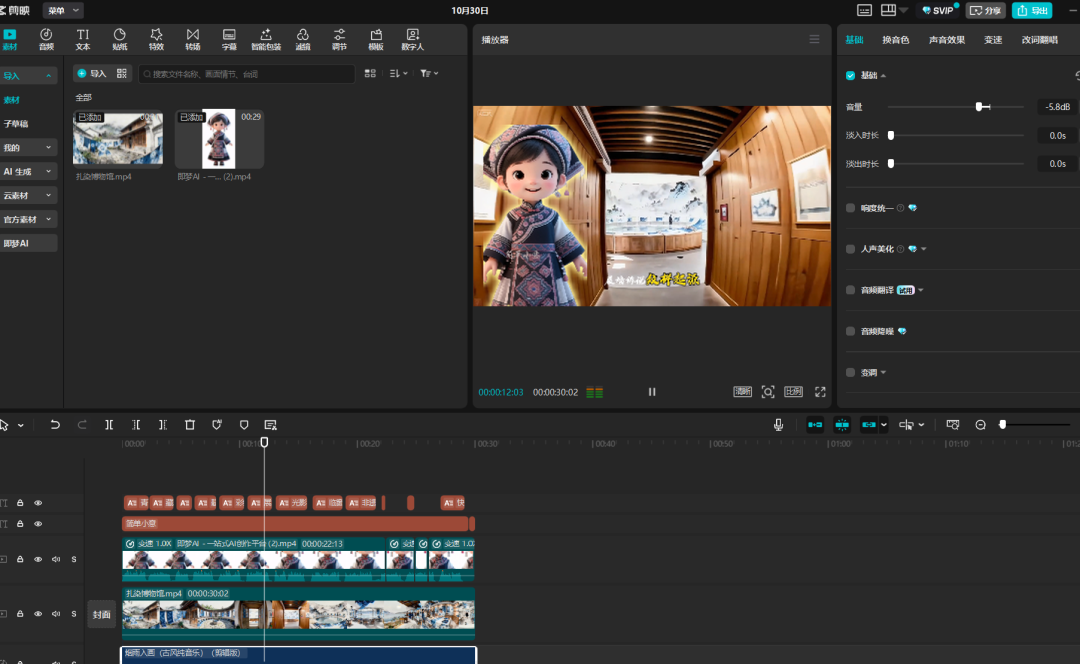
Task: Expand the AI 生成 sidebar section
Action: [28, 171]
